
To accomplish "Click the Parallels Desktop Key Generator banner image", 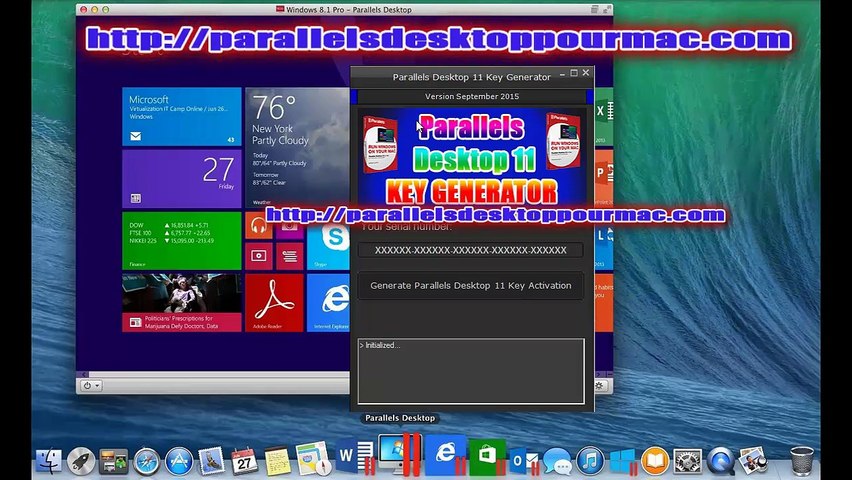I will pos(472,156).
